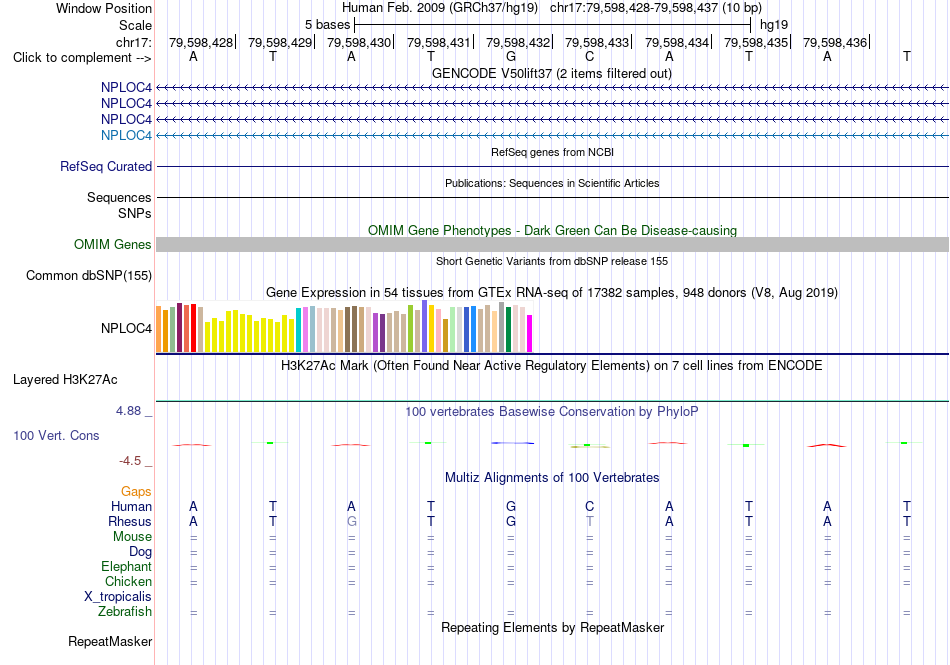Click the 100 Vert. Cons side label
Screen dimensions: 950x665
click(56, 435)
